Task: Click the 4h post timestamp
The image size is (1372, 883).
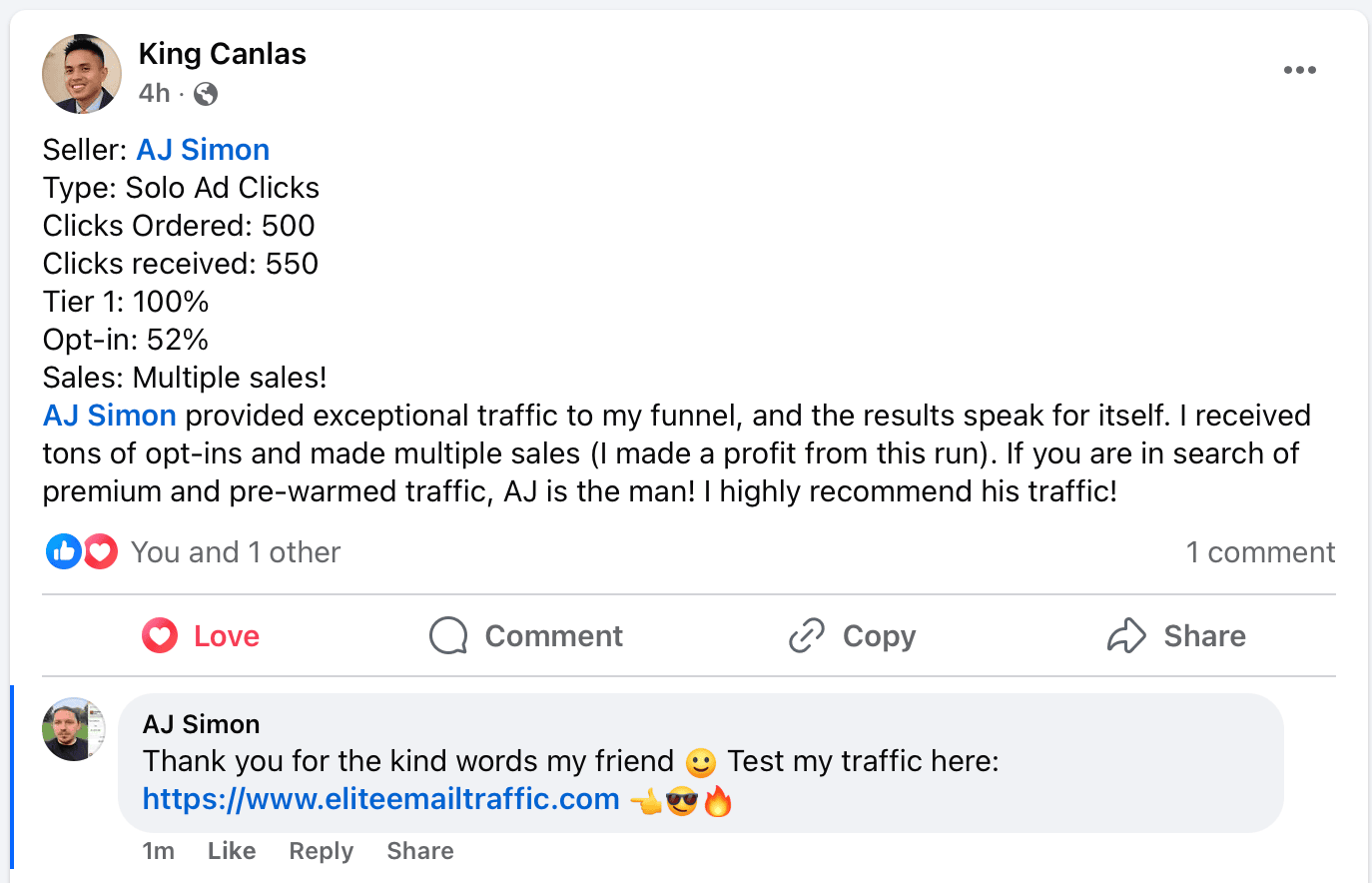Action: point(154,94)
